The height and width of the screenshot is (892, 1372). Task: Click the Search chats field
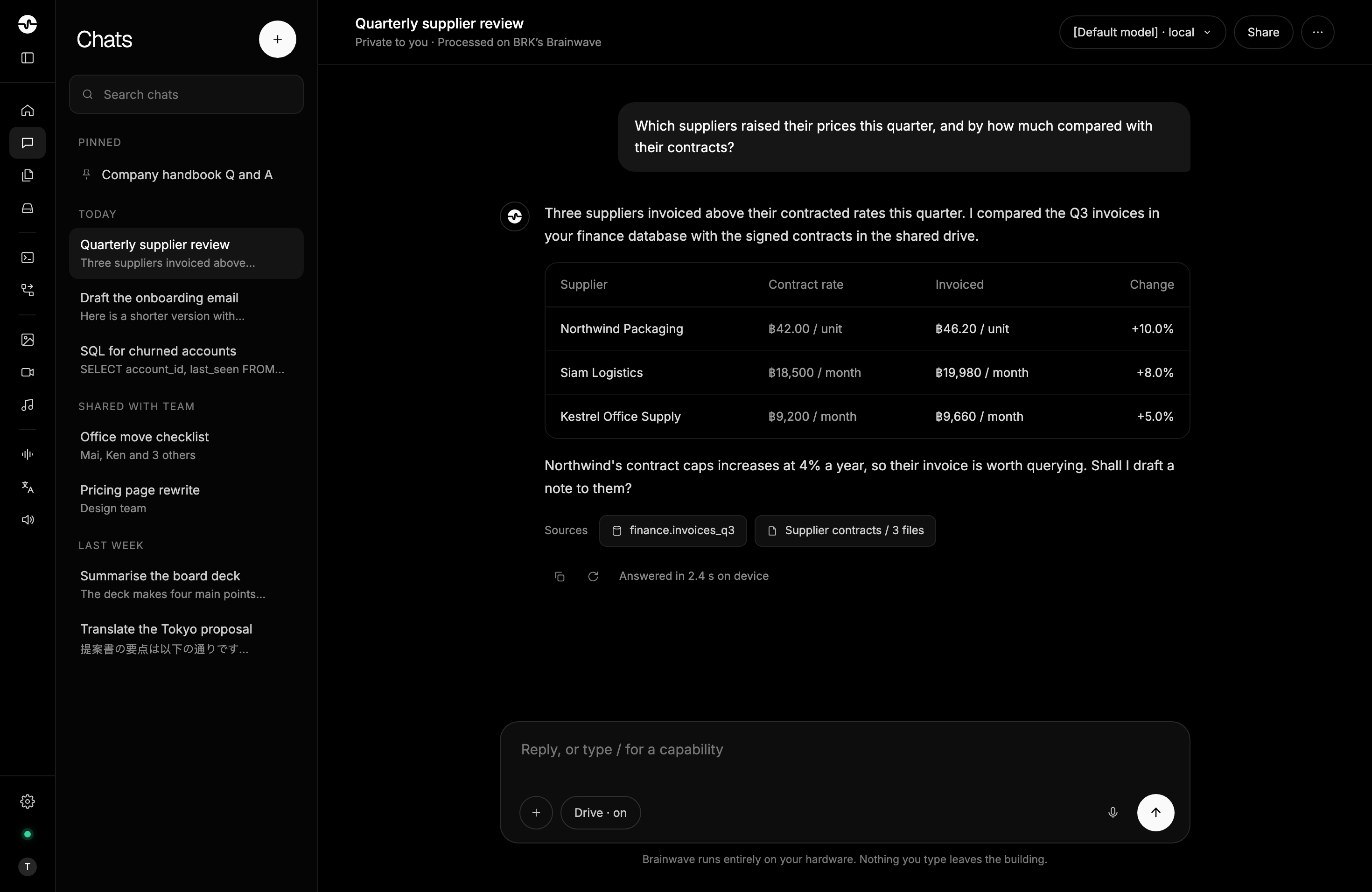click(186, 95)
